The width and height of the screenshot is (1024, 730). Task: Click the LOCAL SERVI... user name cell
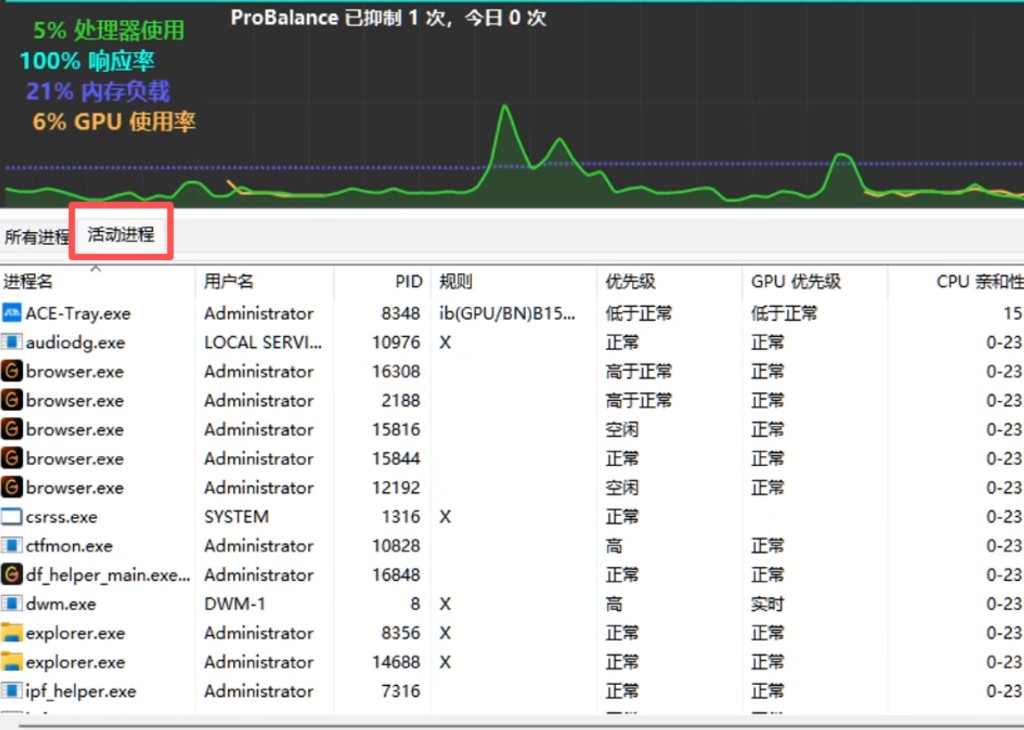(x=263, y=342)
